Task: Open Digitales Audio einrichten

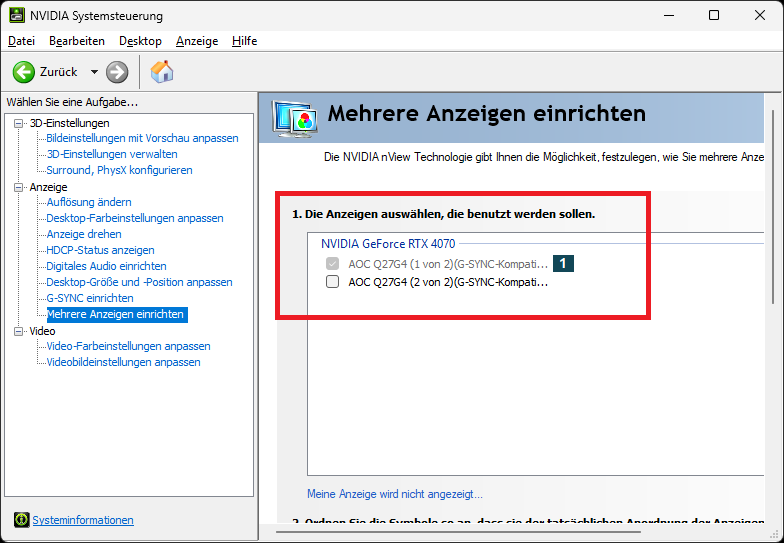Action: coord(106,266)
